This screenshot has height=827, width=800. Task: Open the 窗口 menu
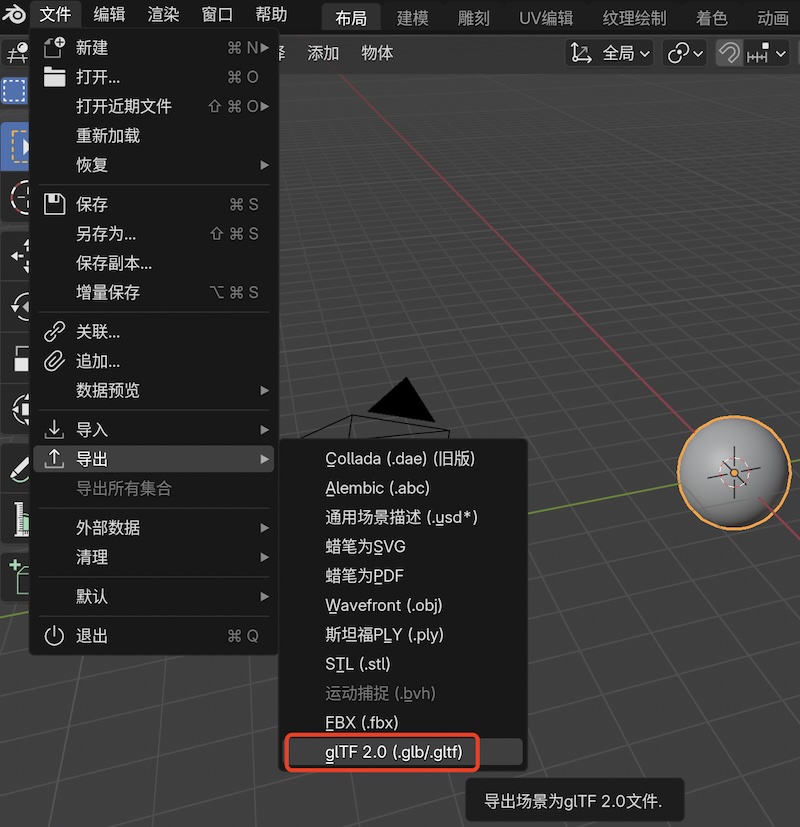(x=217, y=14)
